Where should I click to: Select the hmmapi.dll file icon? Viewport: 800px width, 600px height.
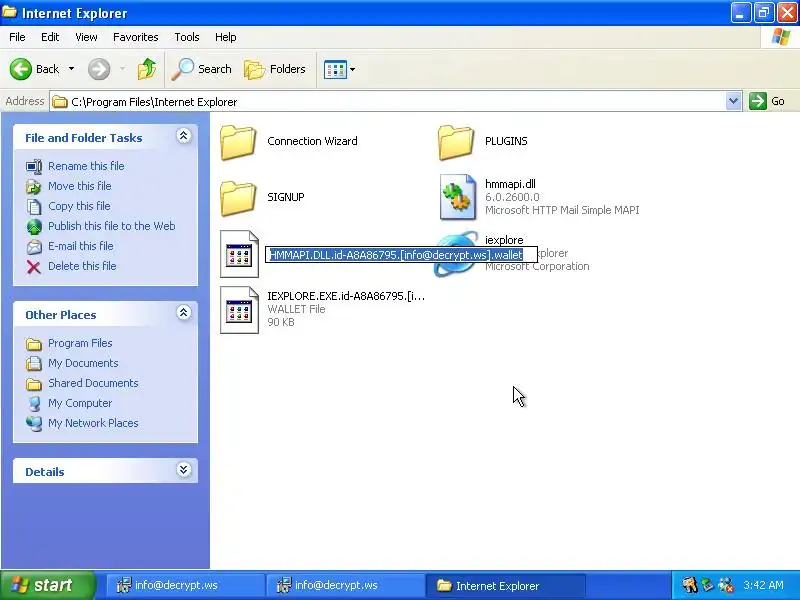pyautogui.click(x=457, y=197)
